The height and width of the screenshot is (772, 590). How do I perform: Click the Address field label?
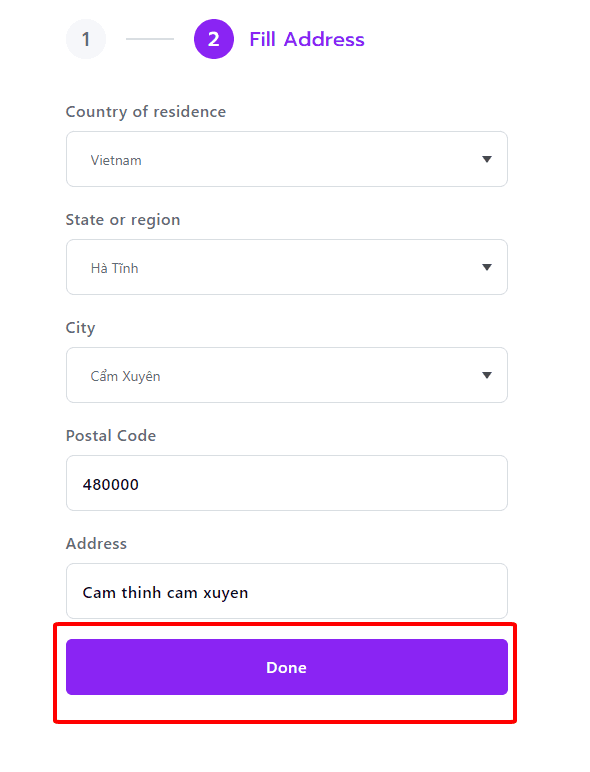point(97,544)
